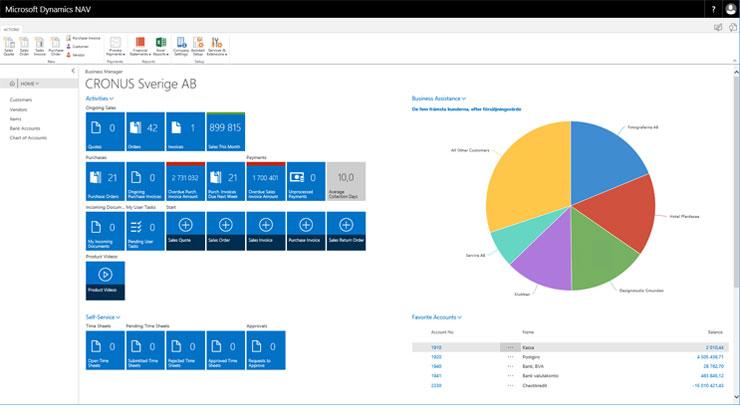
Task: Click the Sales Invoice plus tile
Action: [265, 229]
